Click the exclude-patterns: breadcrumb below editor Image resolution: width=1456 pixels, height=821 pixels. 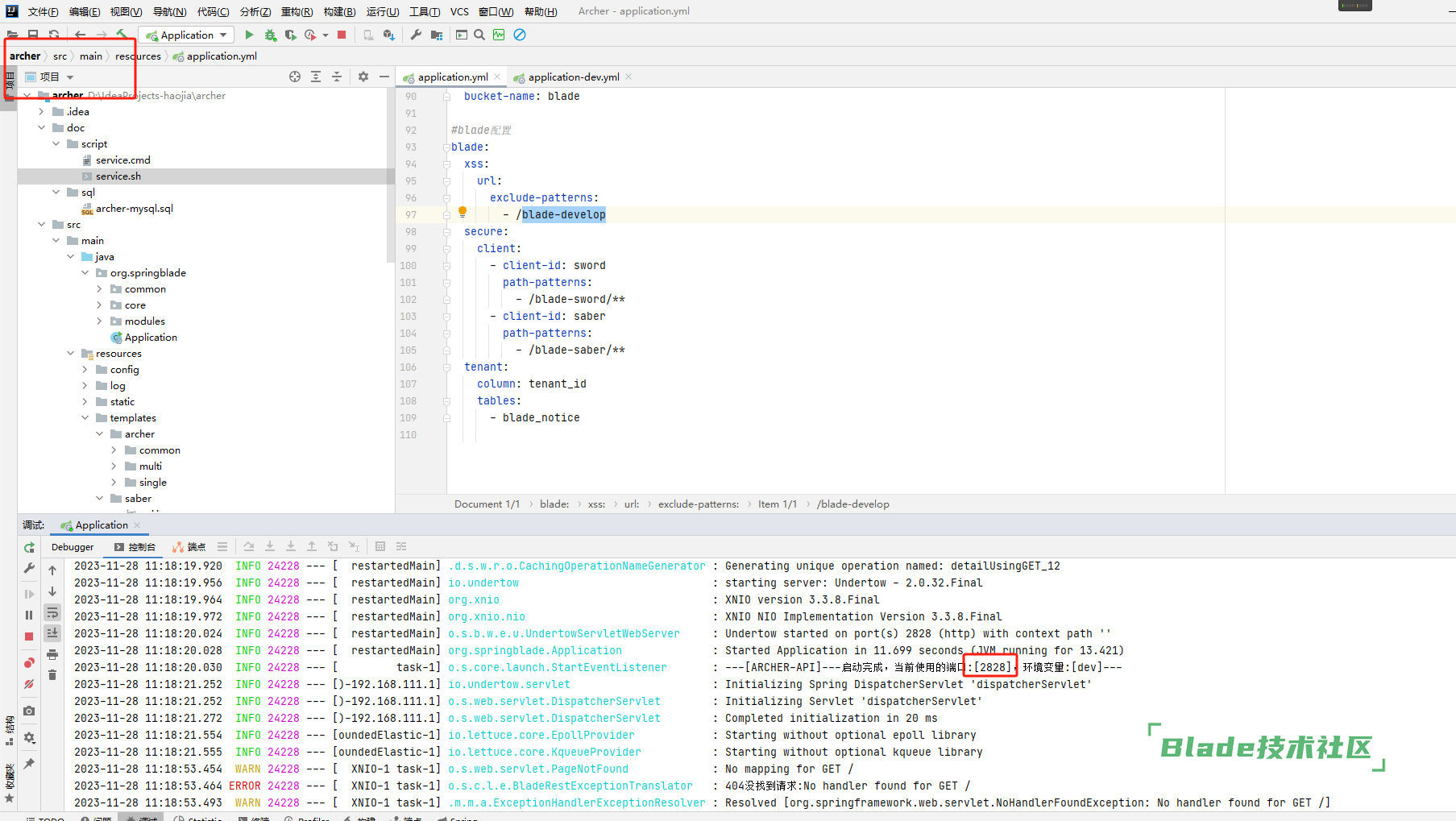[699, 504]
